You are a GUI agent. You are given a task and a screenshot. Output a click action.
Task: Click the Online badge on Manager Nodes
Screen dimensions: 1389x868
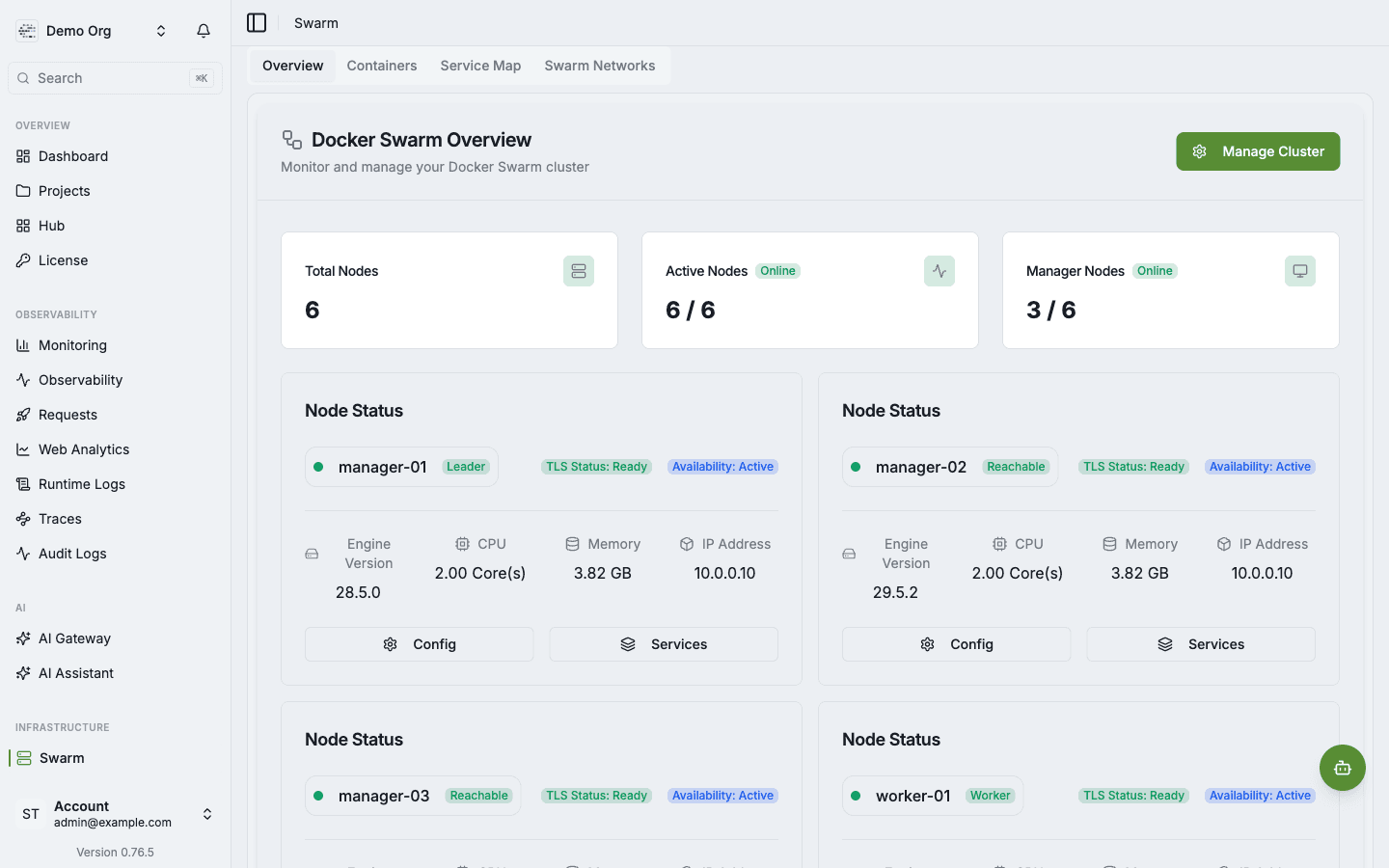coord(1155,271)
